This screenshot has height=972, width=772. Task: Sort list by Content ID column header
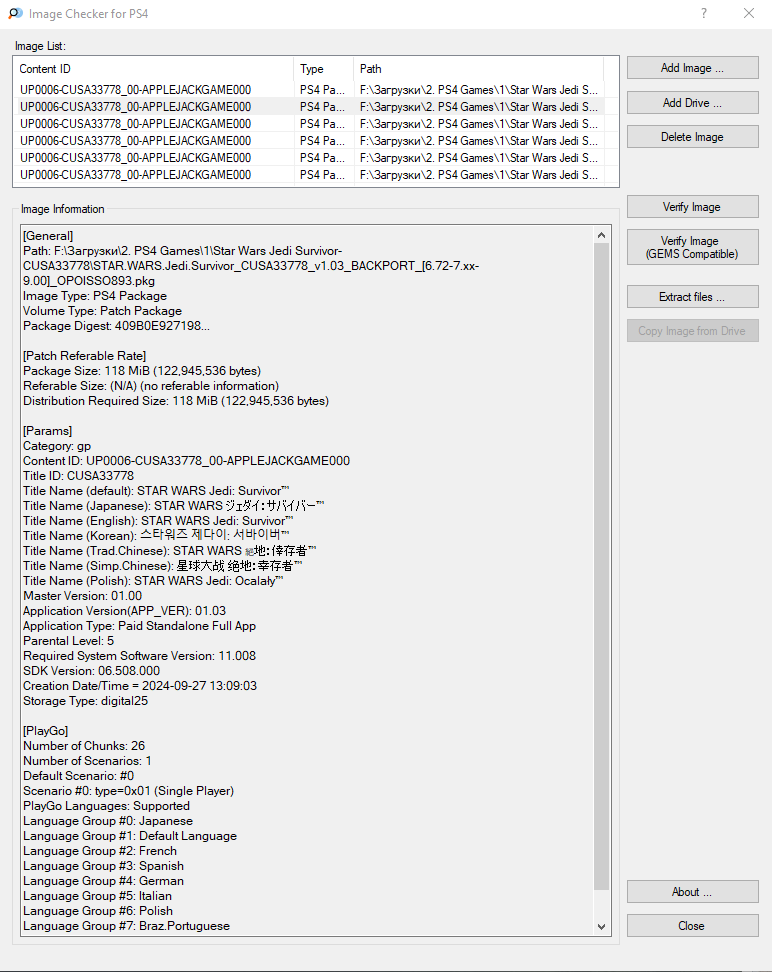153,69
